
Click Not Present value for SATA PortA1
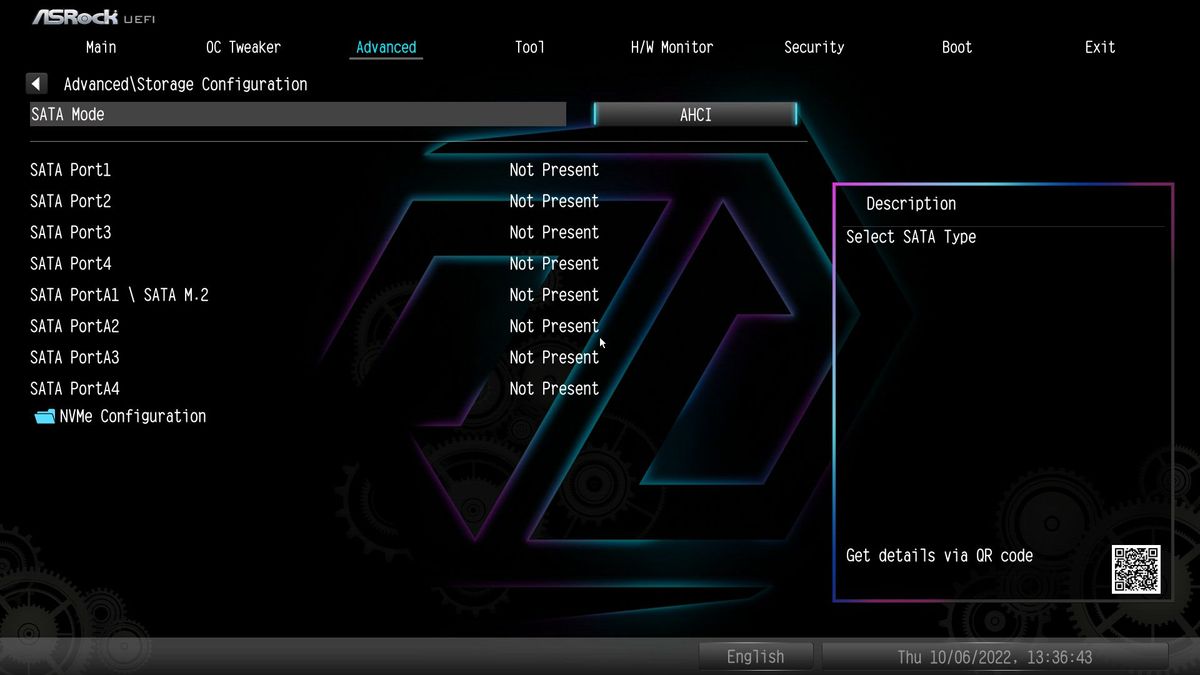click(554, 295)
